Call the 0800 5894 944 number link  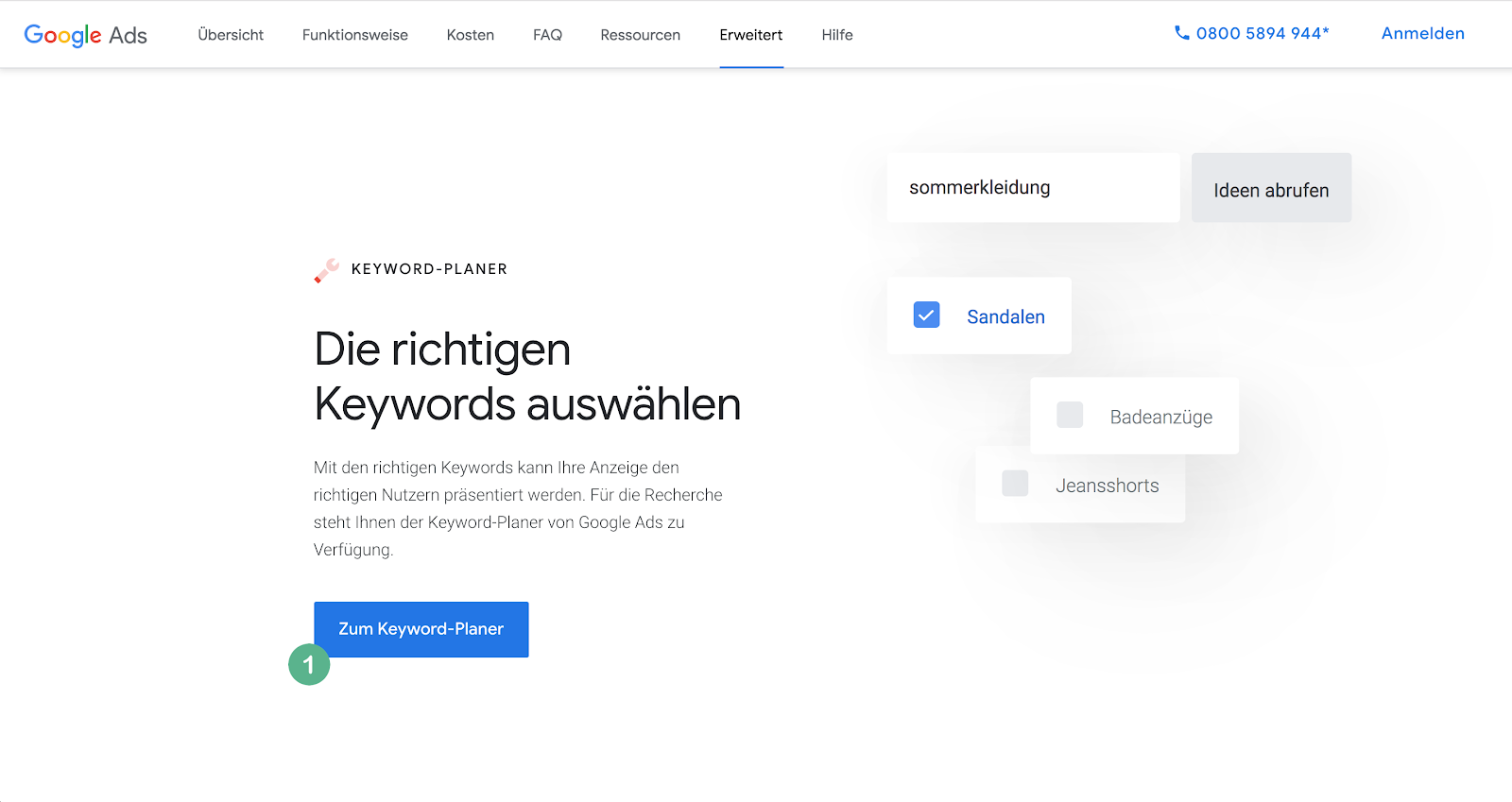1263,34
